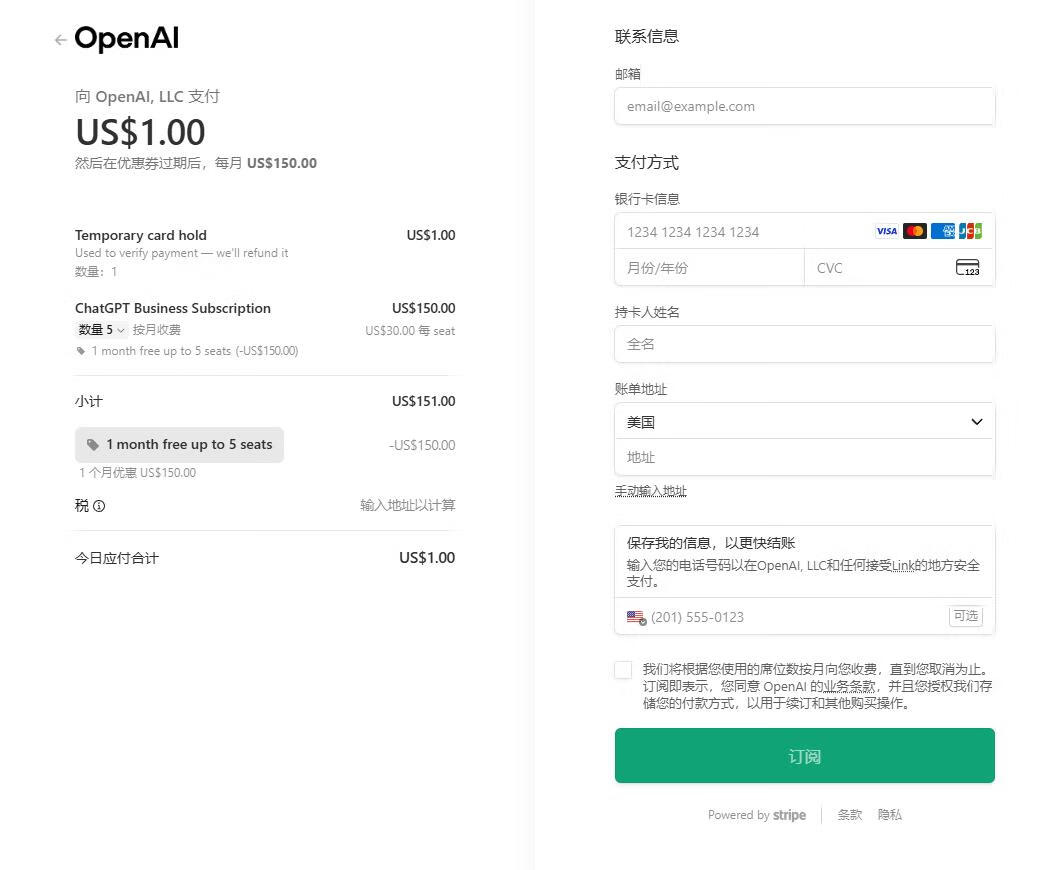Open the seat quantity 数量 5 dropdown
Screen dimensions: 1039x870
[102, 330]
